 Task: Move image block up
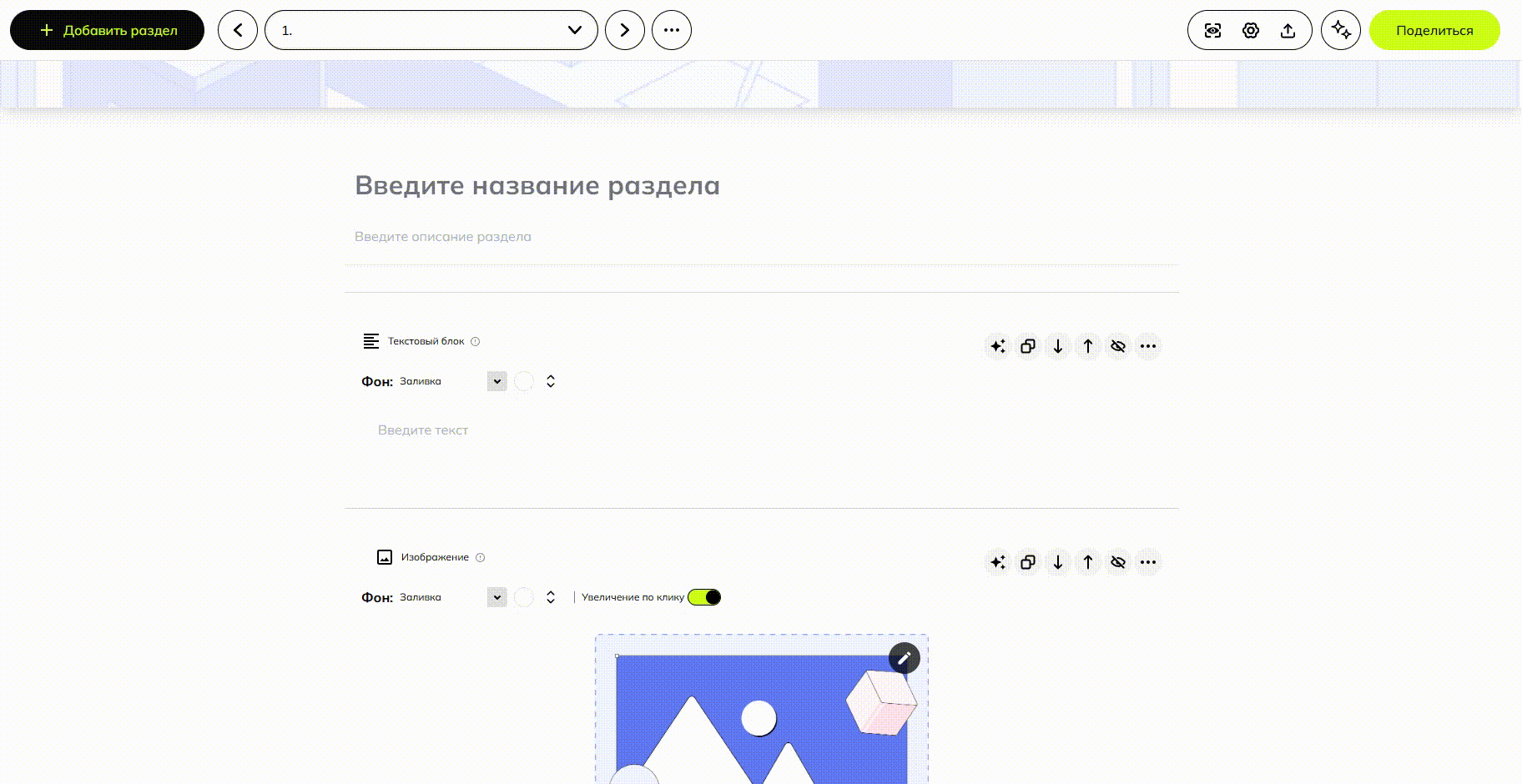(1088, 562)
